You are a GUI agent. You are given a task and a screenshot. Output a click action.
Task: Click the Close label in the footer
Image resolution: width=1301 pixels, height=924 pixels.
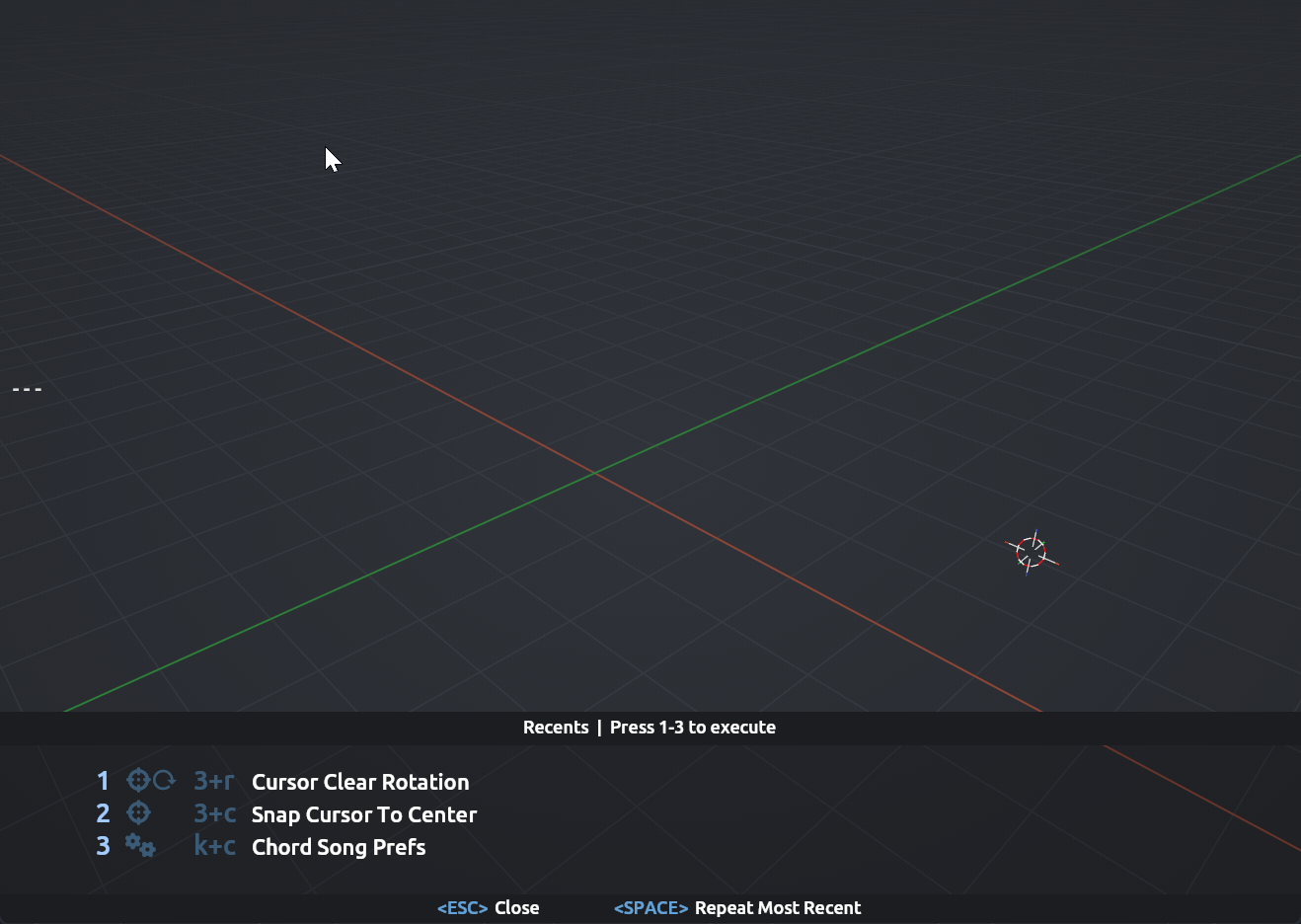click(516, 908)
